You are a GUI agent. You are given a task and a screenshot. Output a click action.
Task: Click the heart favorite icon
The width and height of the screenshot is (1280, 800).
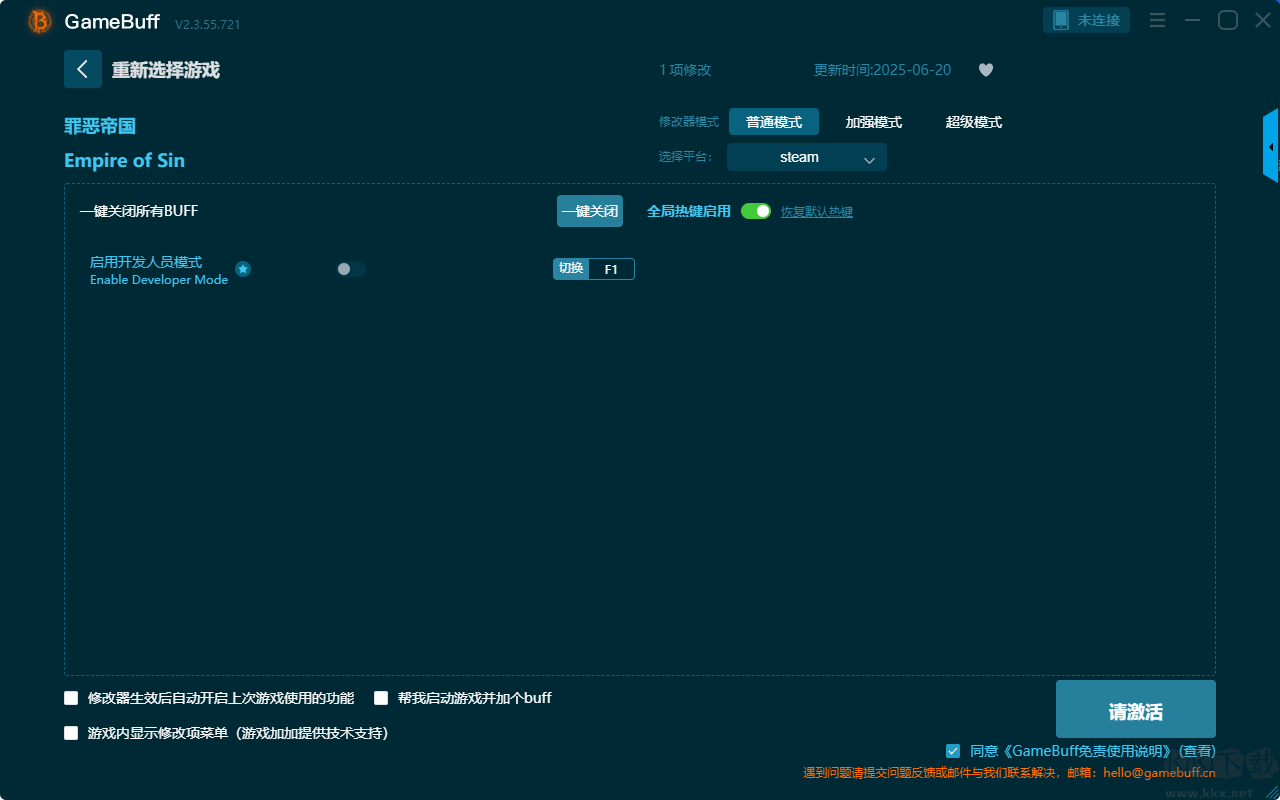[986, 70]
